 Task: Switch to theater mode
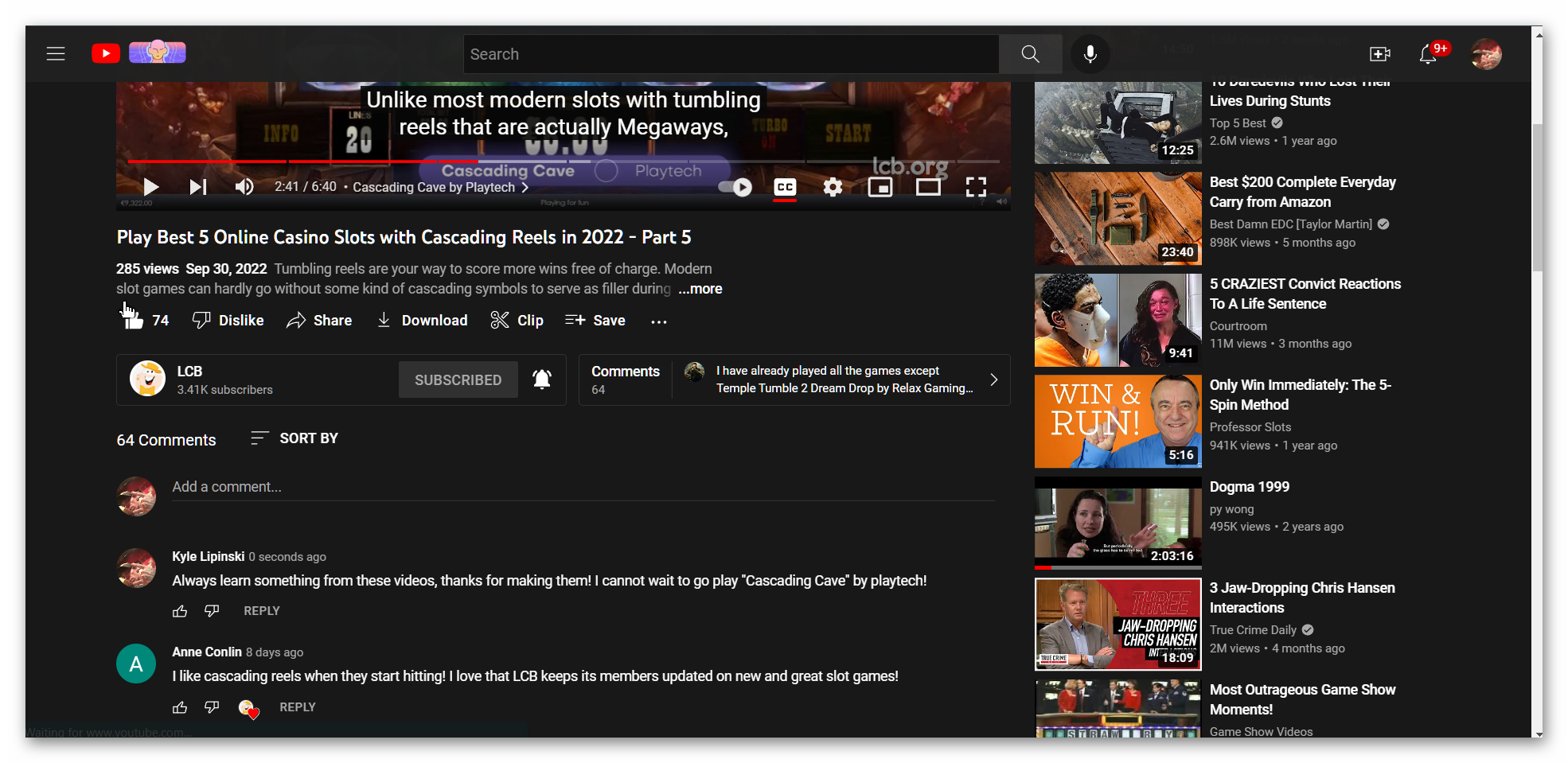coord(928,187)
